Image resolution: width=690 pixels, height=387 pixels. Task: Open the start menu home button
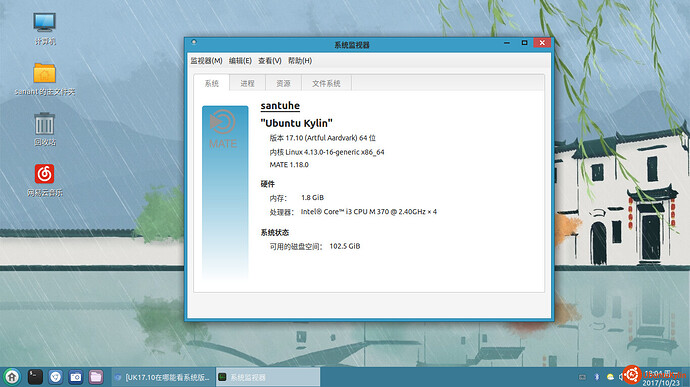click(x=12, y=377)
